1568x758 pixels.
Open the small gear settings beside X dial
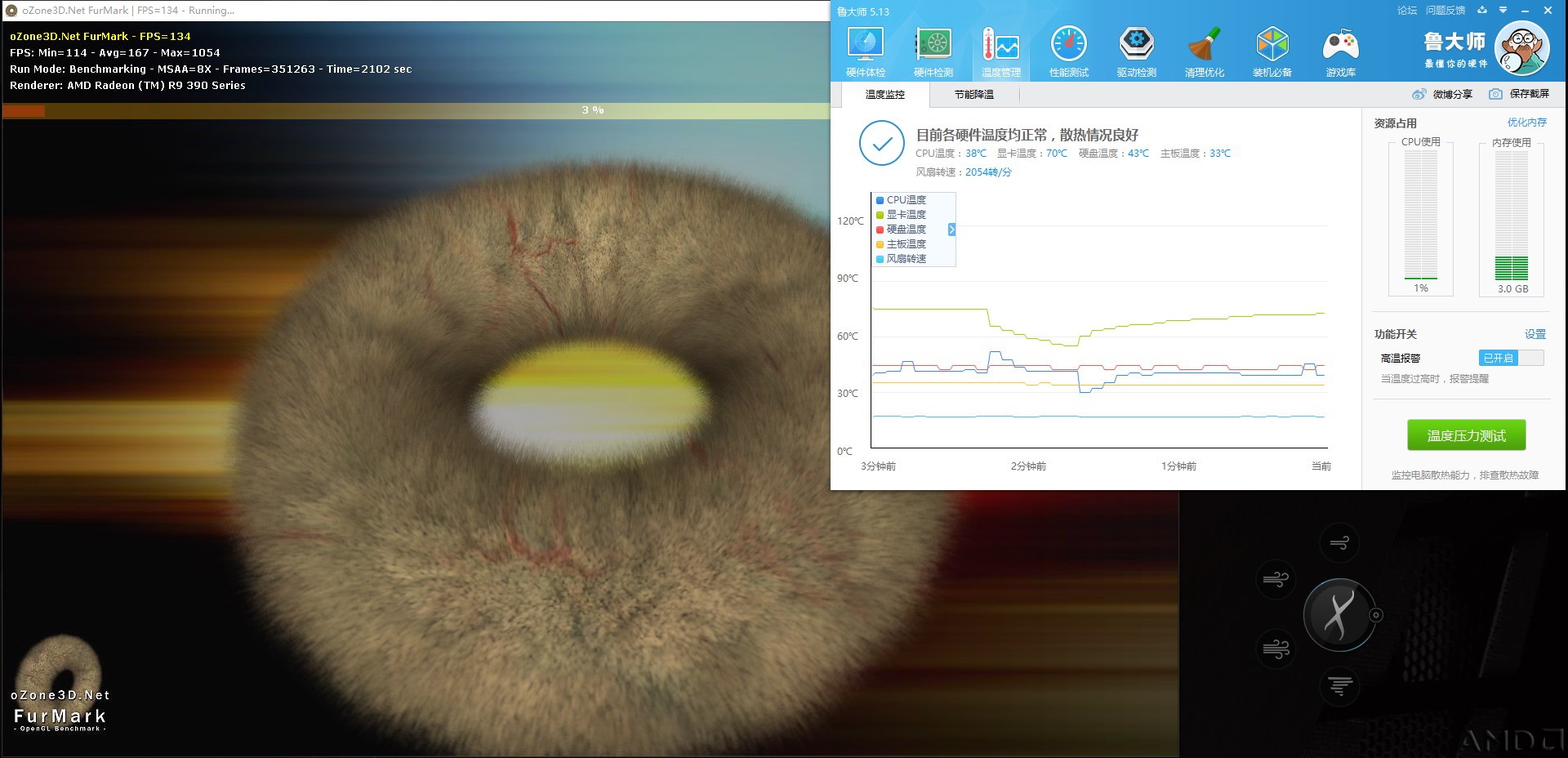(1376, 615)
